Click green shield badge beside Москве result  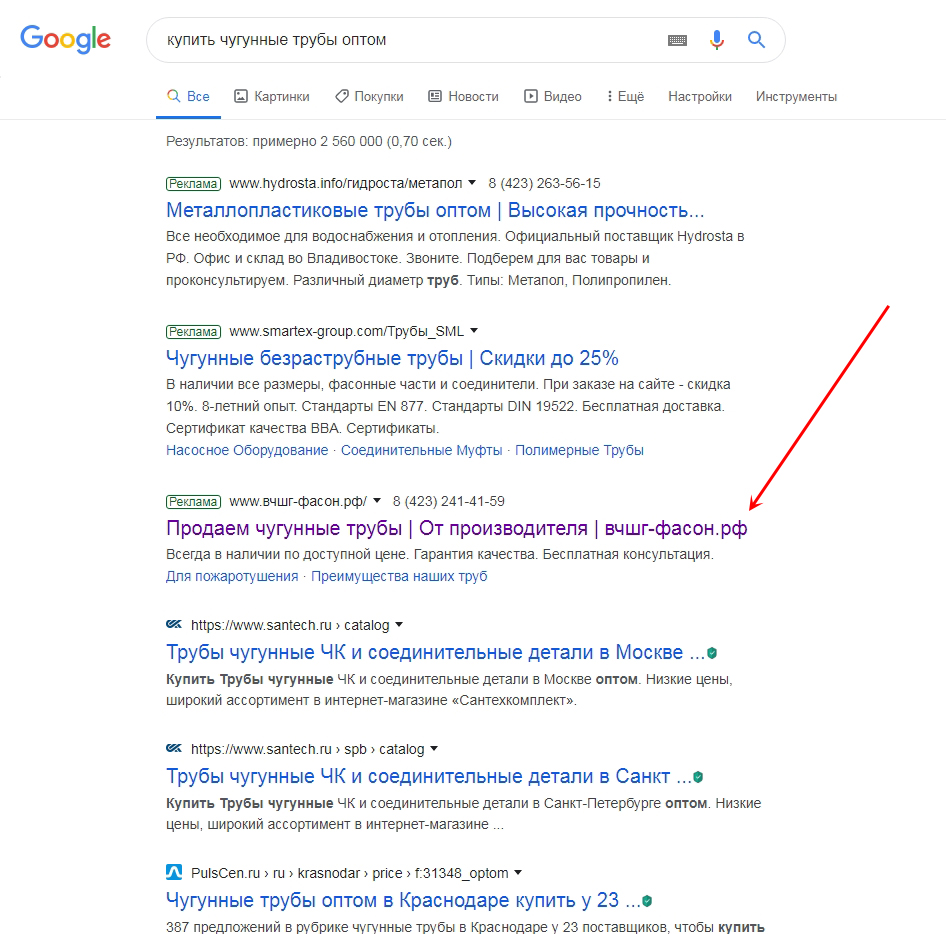click(x=712, y=653)
